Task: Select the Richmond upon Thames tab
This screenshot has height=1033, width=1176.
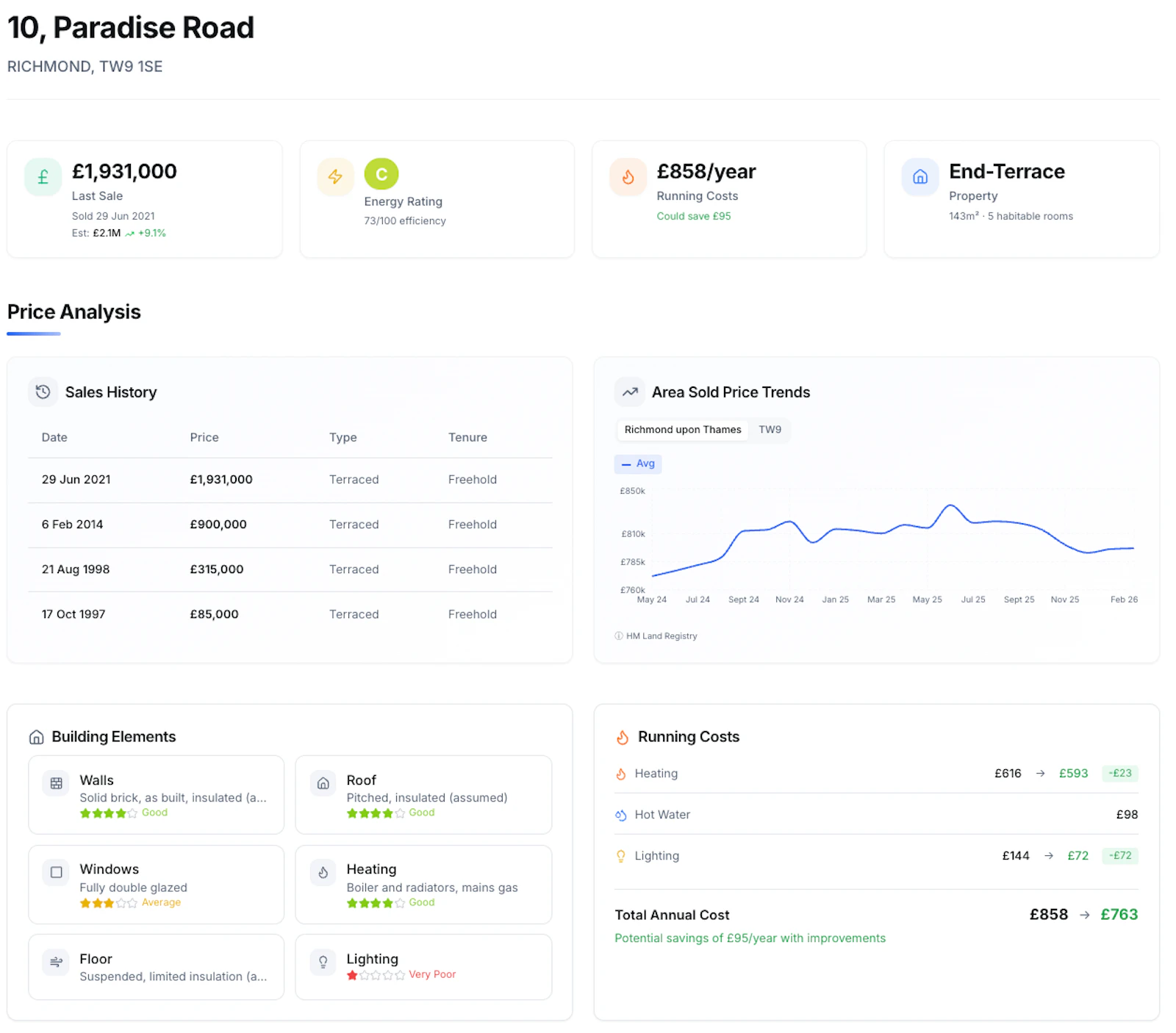Action: [683, 430]
